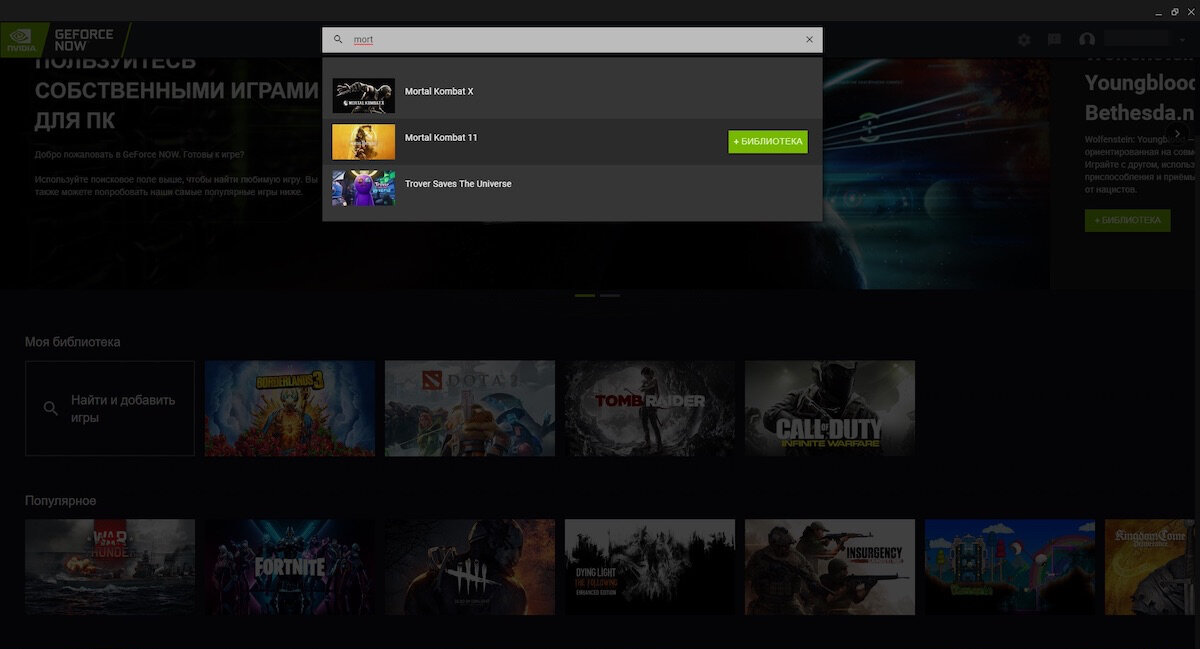Switch to the second carousel page indicator
The width and height of the screenshot is (1200, 649).
[610, 296]
